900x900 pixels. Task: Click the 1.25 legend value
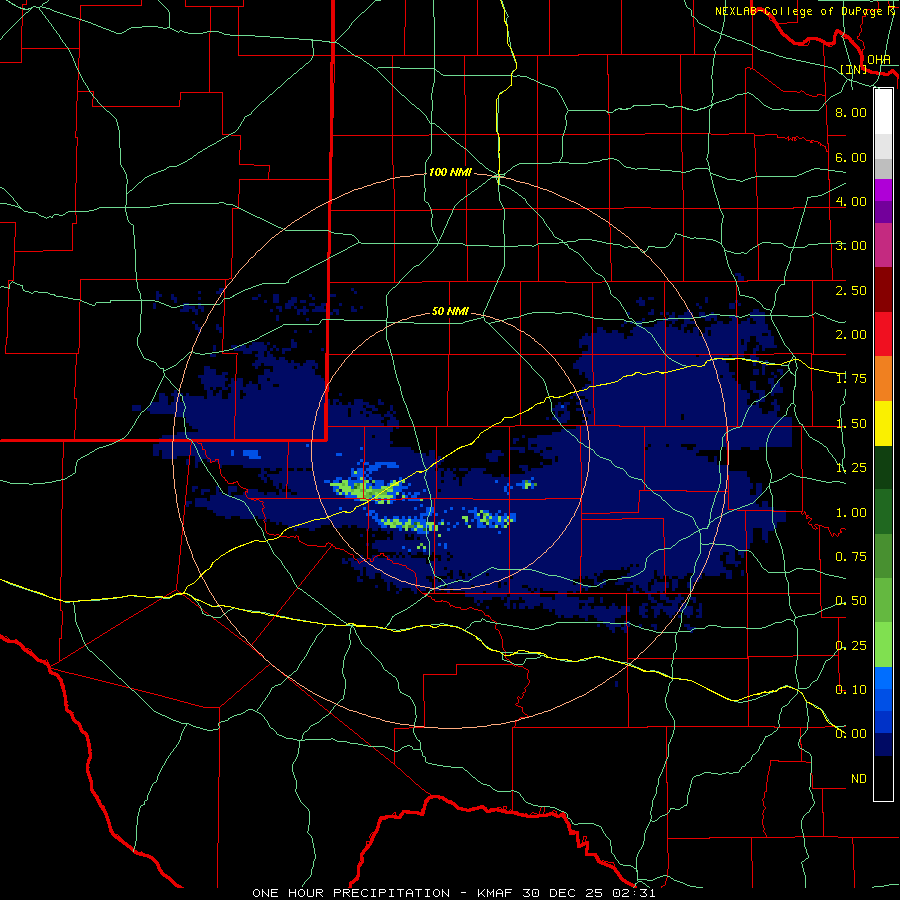point(851,468)
